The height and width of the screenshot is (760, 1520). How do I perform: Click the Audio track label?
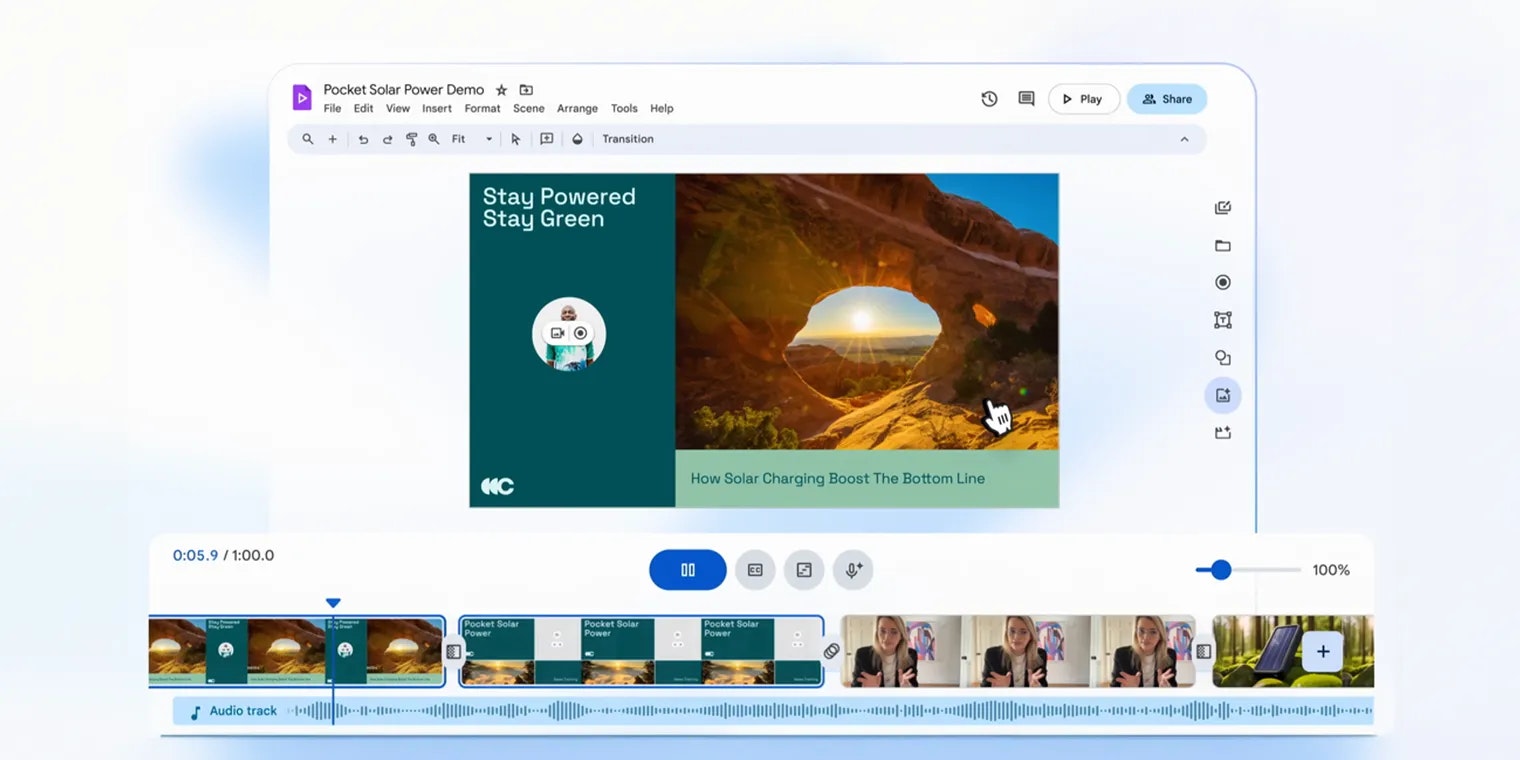pos(243,711)
